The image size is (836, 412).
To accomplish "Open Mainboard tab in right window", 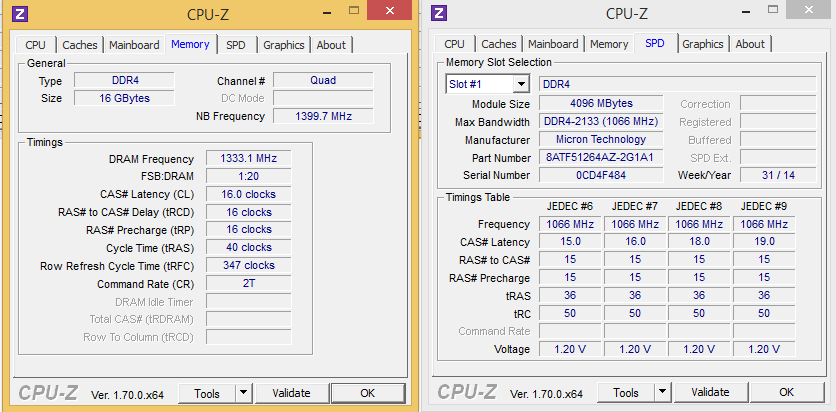I will 553,44.
